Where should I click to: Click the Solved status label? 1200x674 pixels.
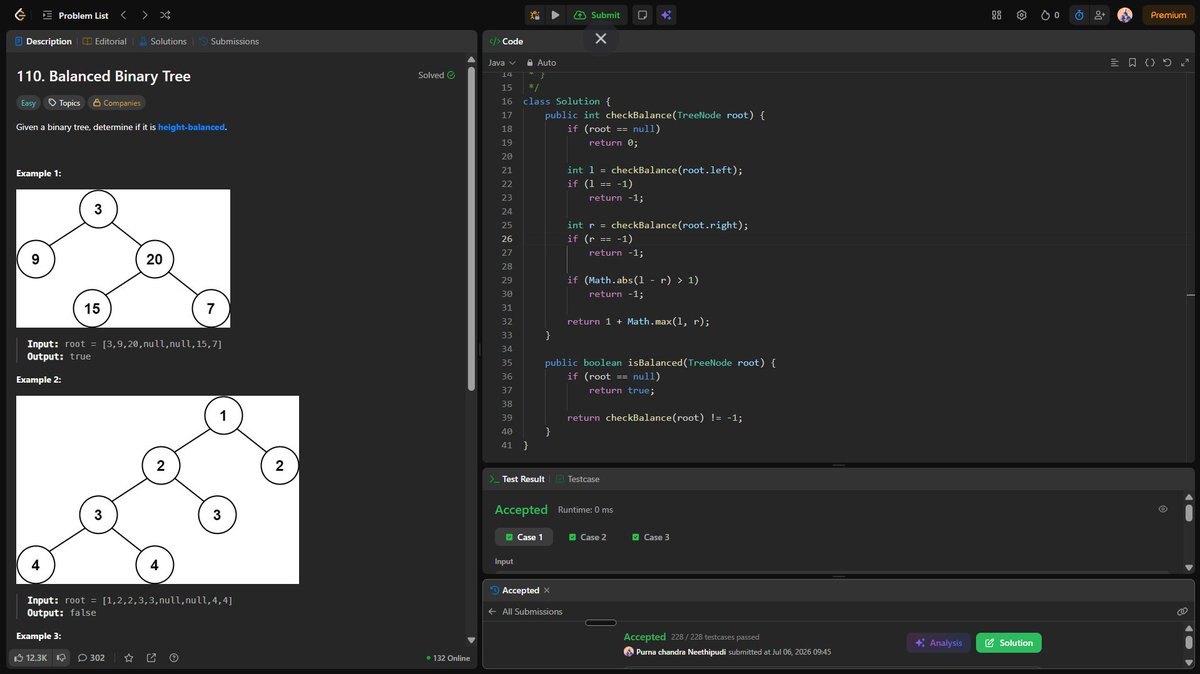pyautogui.click(x=437, y=75)
